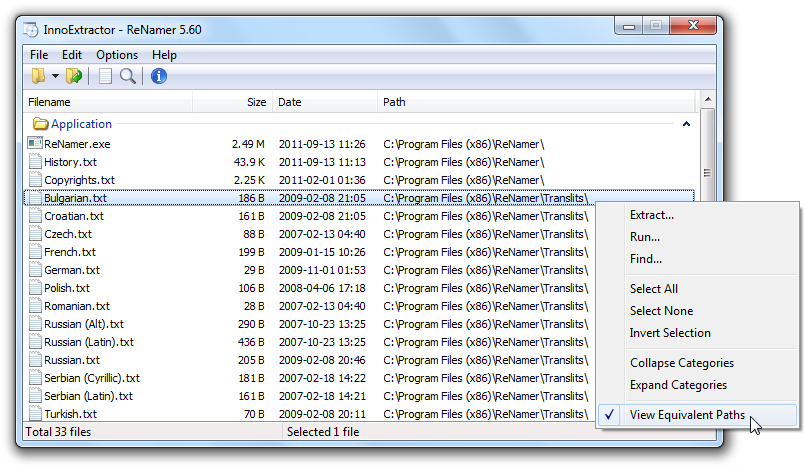Sort by Path column header
807x466 pixels.
coord(536,102)
